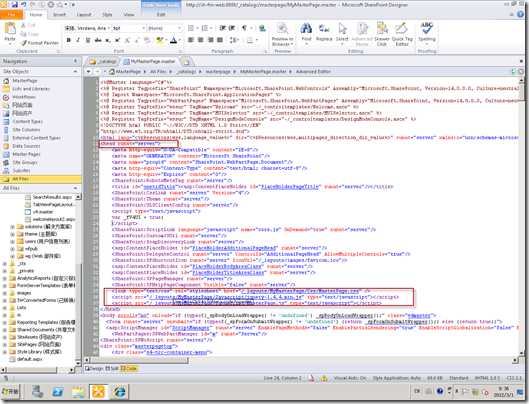The width and height of the screenshot is (529, 404).
Task: Switch to the Insert ribbon tab
Action: pos(59,15)
